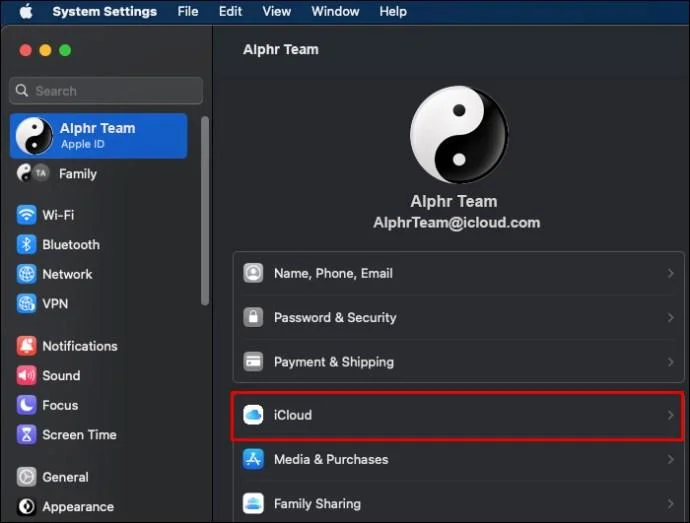690x523 pixels.
Task: Open the System Settings menu
Action: pyautogui.click(x=105, y=11)
